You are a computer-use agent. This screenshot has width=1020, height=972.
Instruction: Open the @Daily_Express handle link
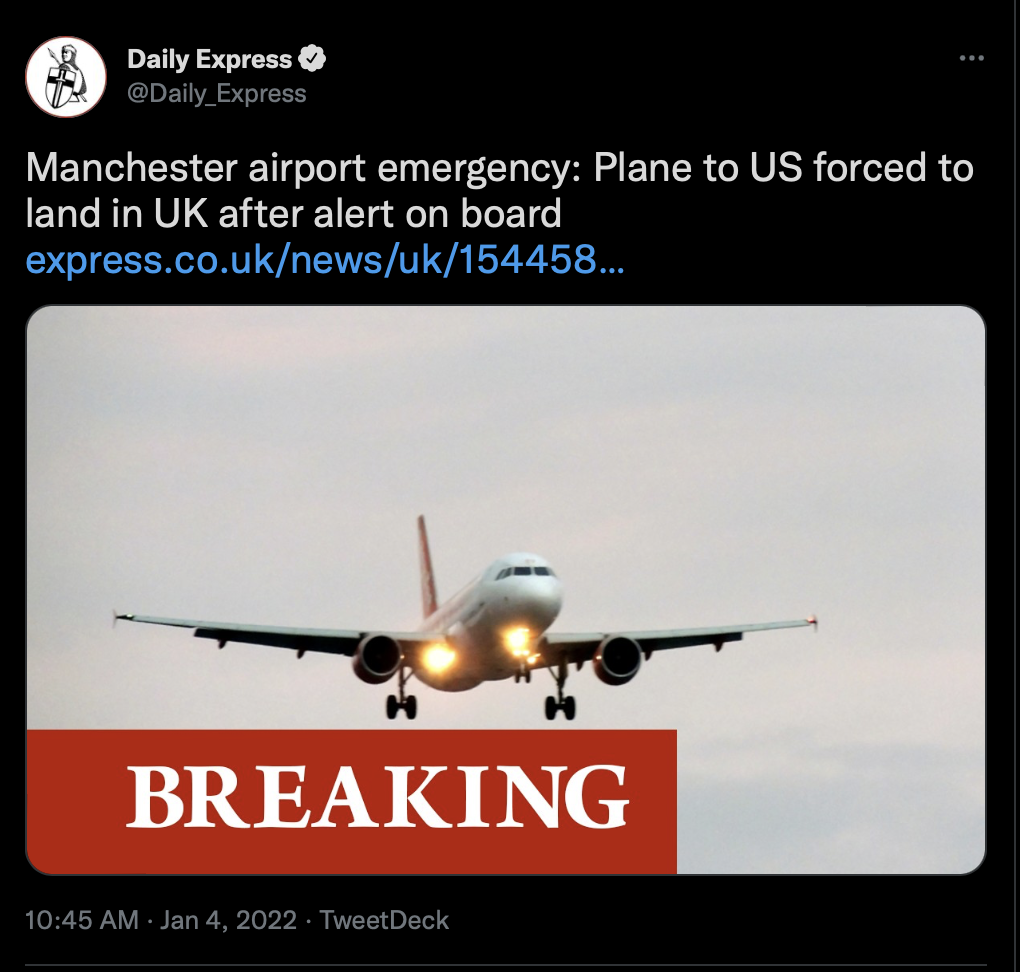point(217,94)
